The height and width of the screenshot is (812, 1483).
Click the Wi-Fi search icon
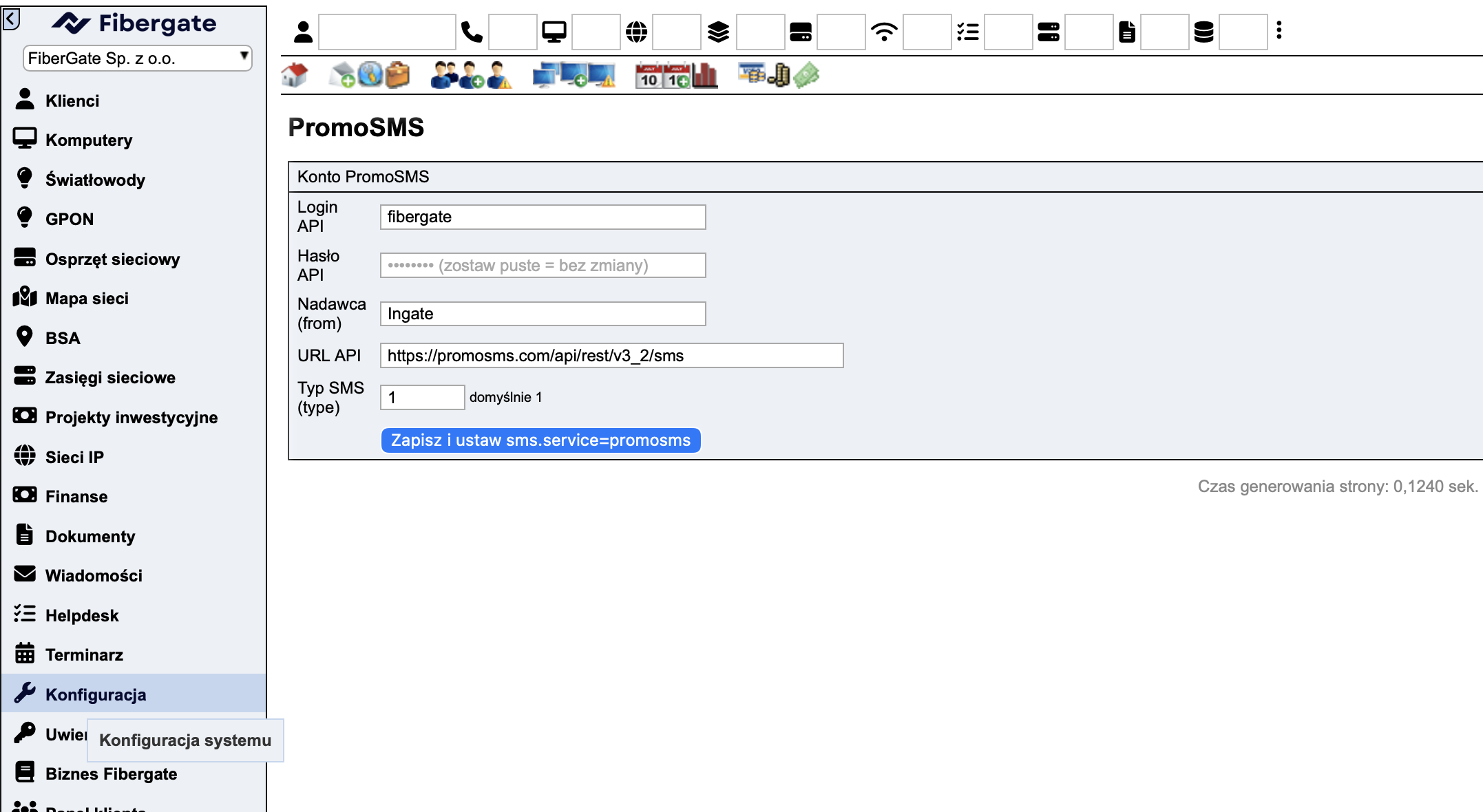884,32
